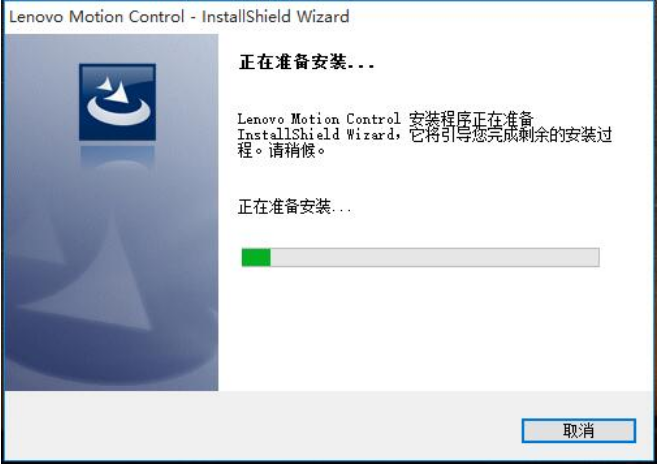Click the 取消 (Cancel) button

[x=579, y=430]
